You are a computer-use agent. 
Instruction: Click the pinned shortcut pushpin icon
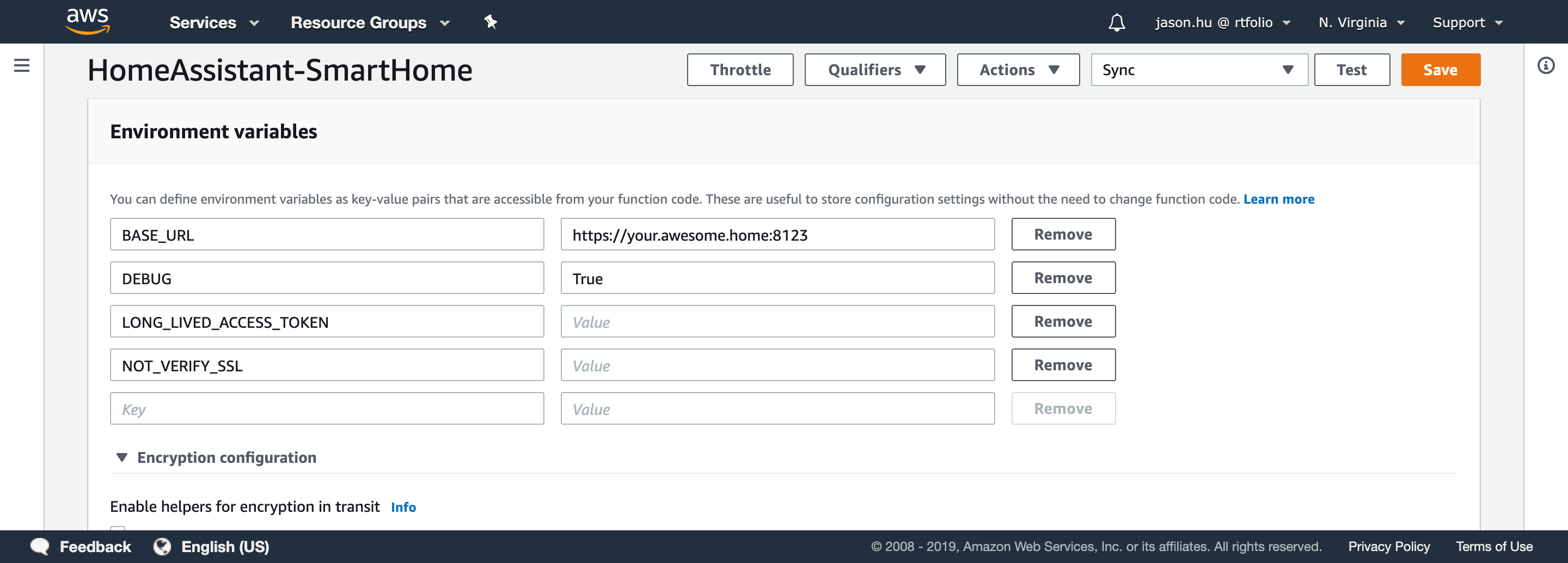pyautogui.click(x=490, y=22)
